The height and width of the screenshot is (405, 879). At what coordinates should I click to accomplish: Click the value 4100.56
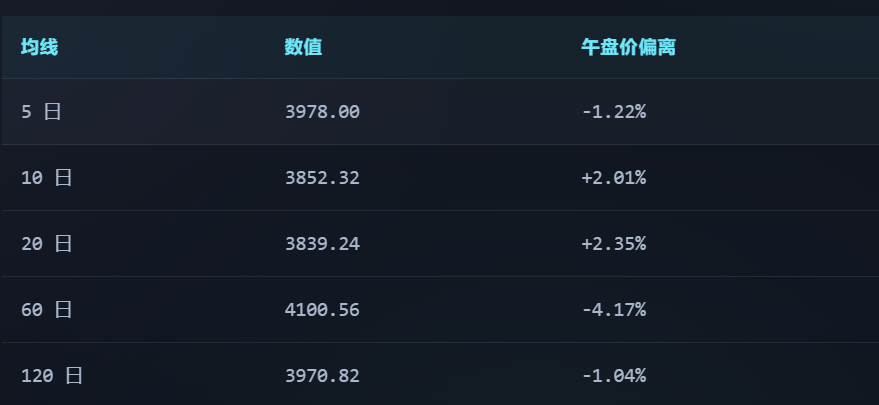[x=322, y=310]
